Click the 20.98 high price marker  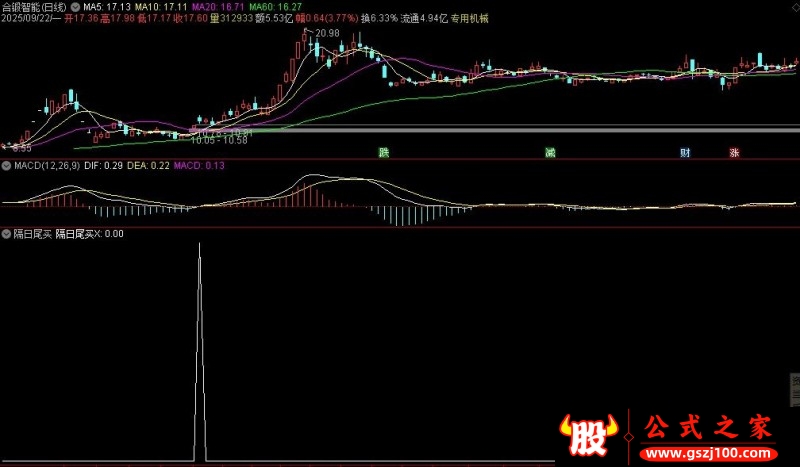326,34
